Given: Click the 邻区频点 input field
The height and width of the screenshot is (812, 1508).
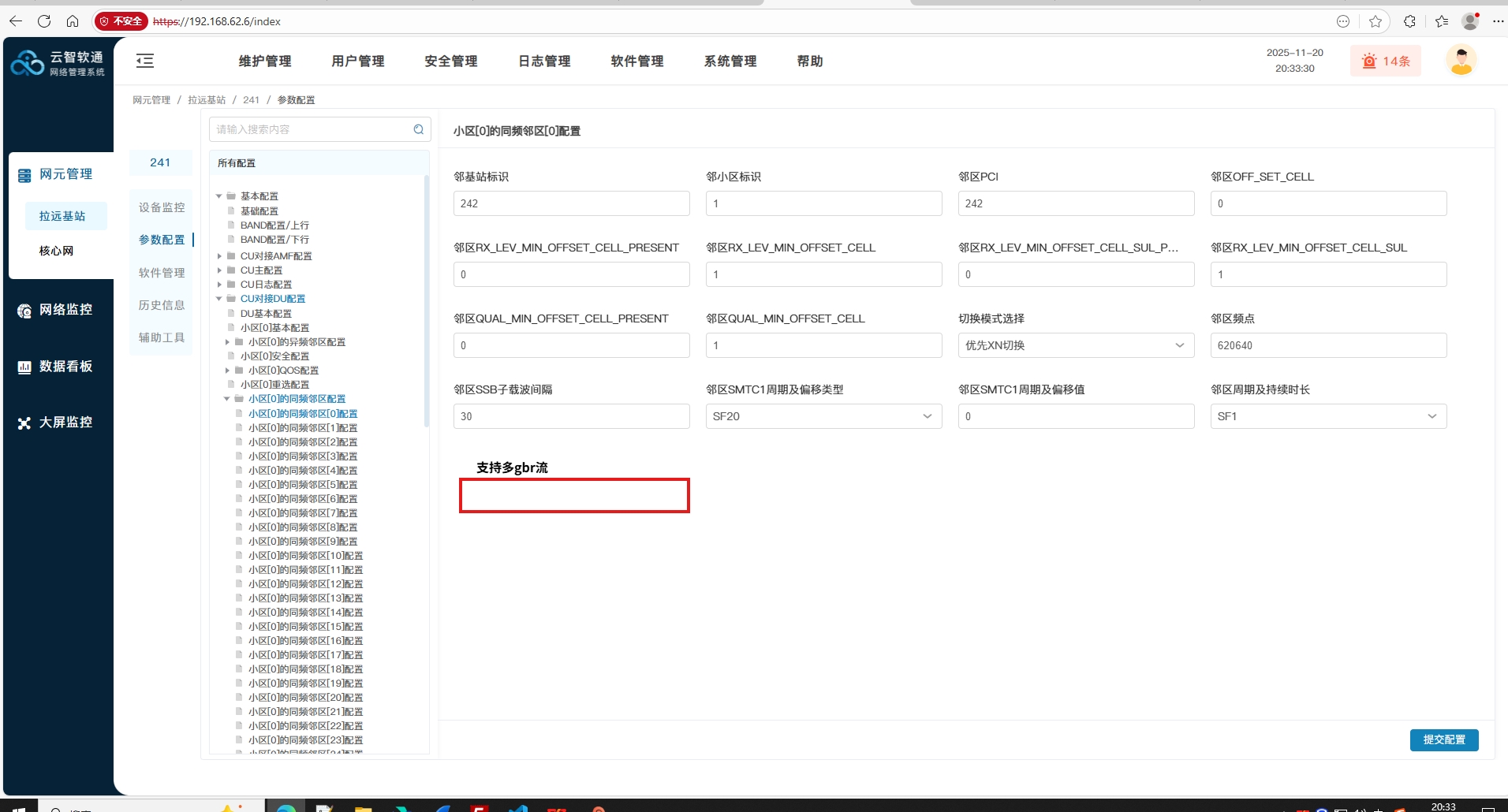Looking at the screenshot, I should [x=1328, y=345].
